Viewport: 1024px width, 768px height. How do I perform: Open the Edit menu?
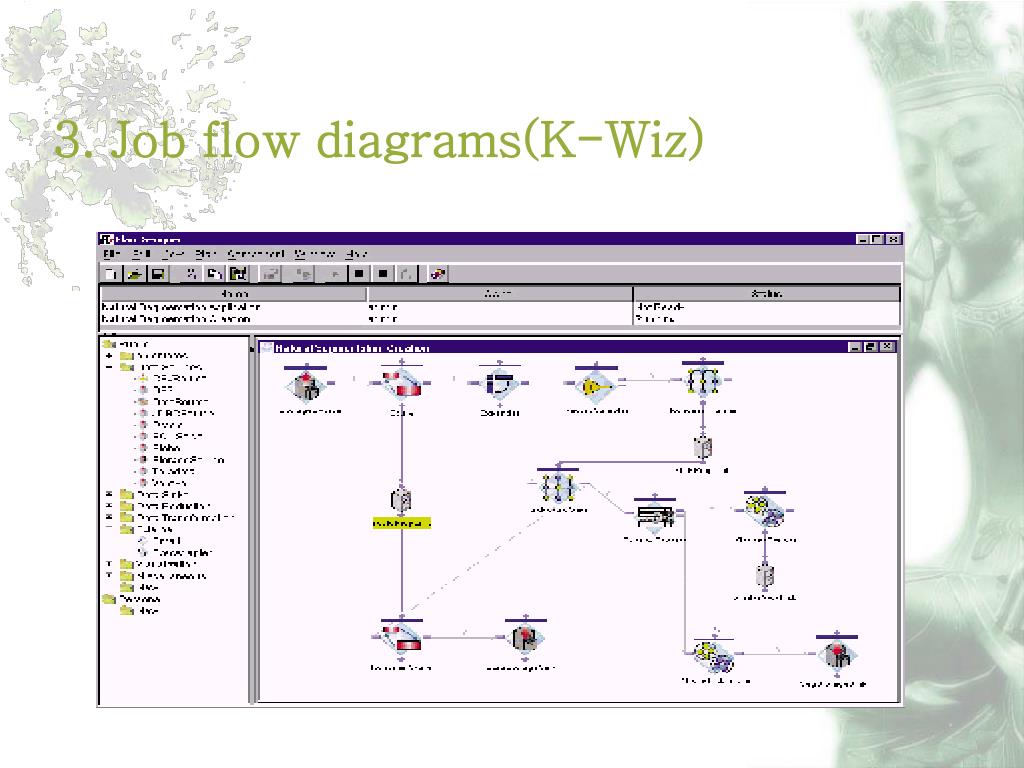[x=142, y=253]
